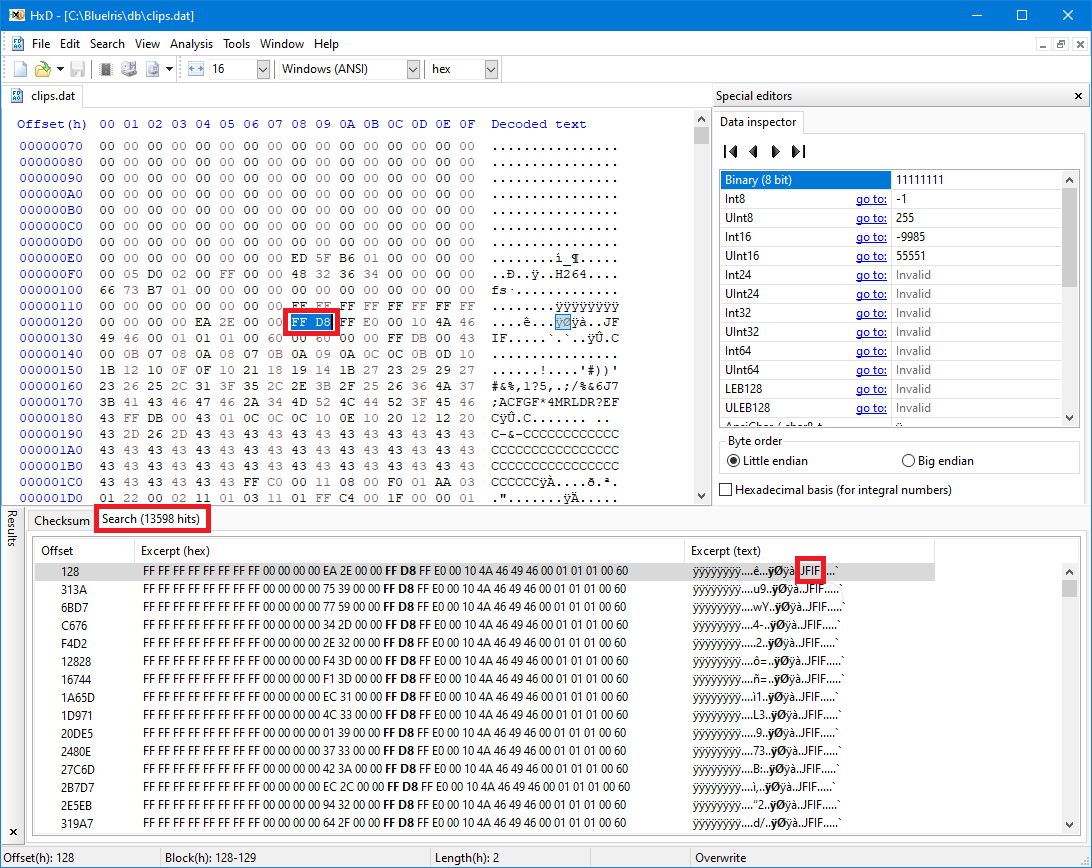Image resolution: width=1092 pixels, height=868 pixels.
Task: Jump to last byte in Data inspector
Action: coord(798,151)
